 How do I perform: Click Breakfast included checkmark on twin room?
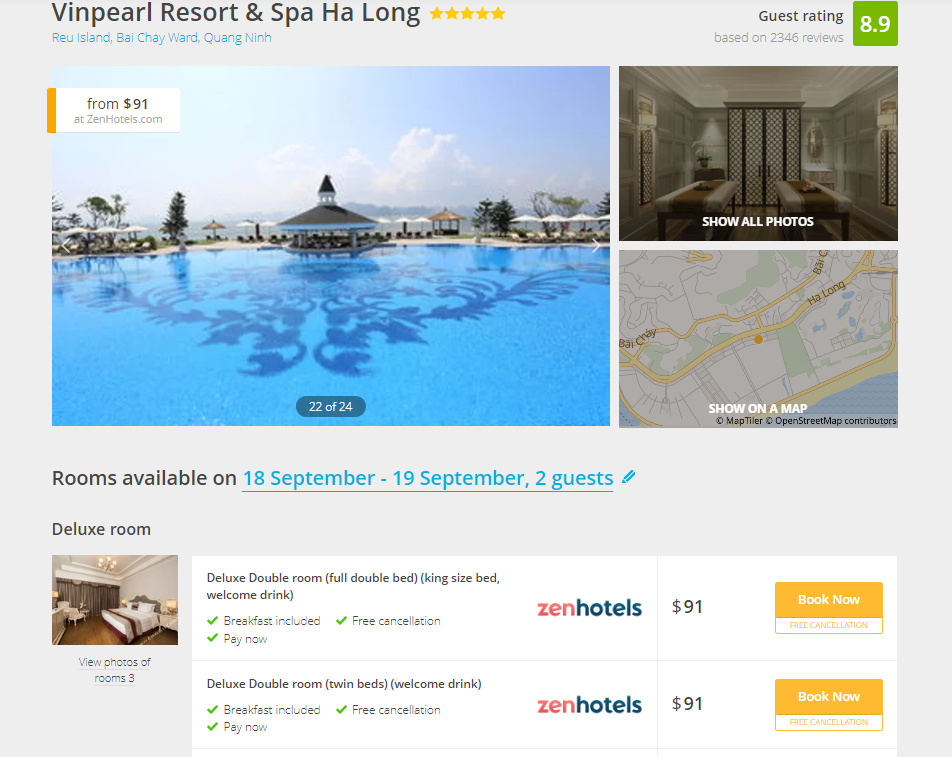pos(212,709)
